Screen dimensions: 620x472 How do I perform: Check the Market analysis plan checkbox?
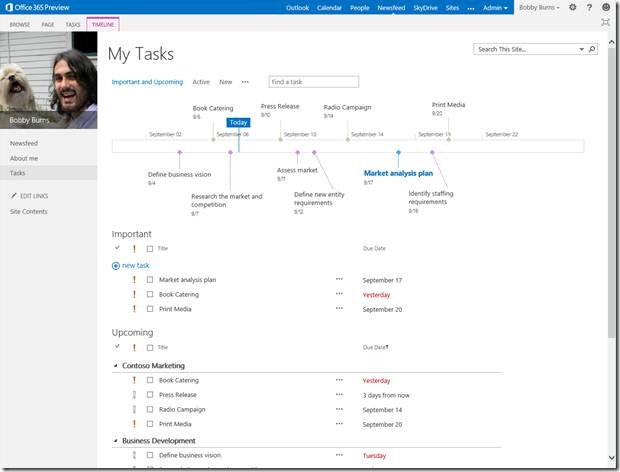click(x=150, y=280)
